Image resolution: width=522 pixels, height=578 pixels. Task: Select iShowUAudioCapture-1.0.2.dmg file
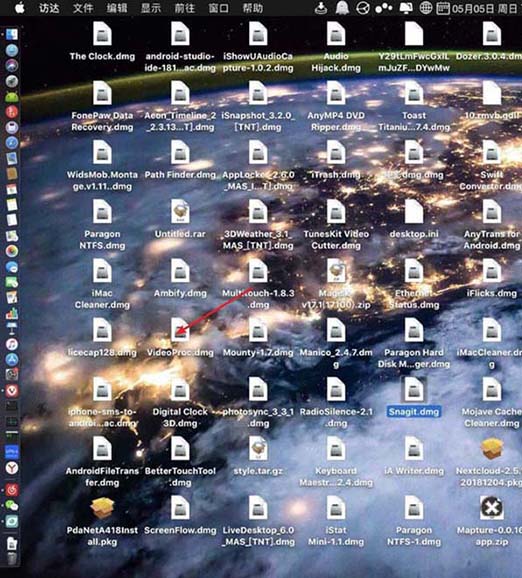point(258,33)
